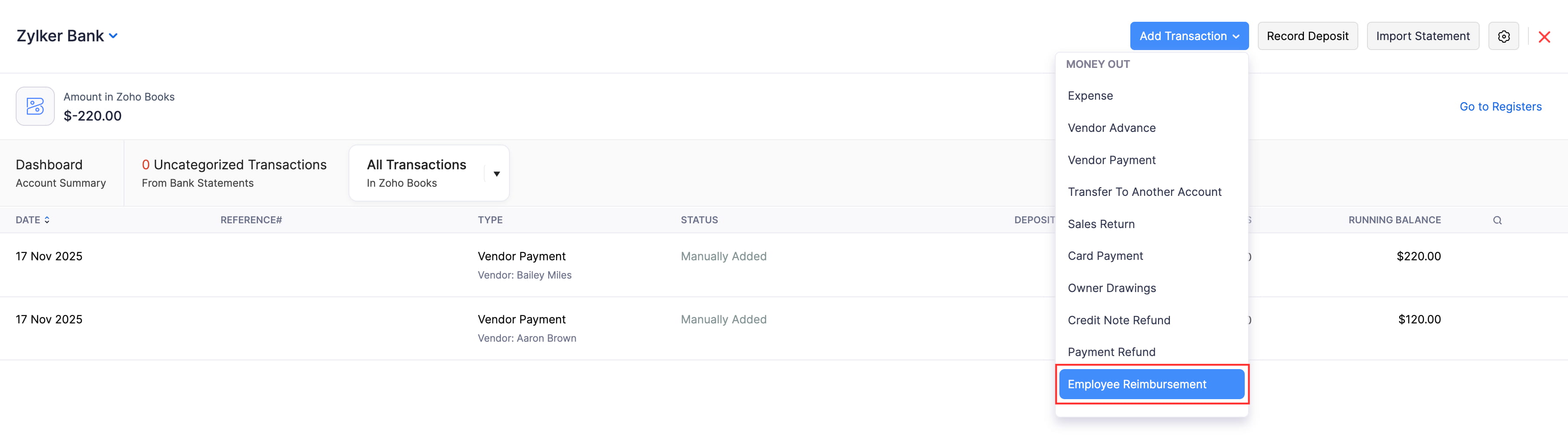Follow the Go to Registers link
The image size is (1568, 437).
[x=1501, y=106]
